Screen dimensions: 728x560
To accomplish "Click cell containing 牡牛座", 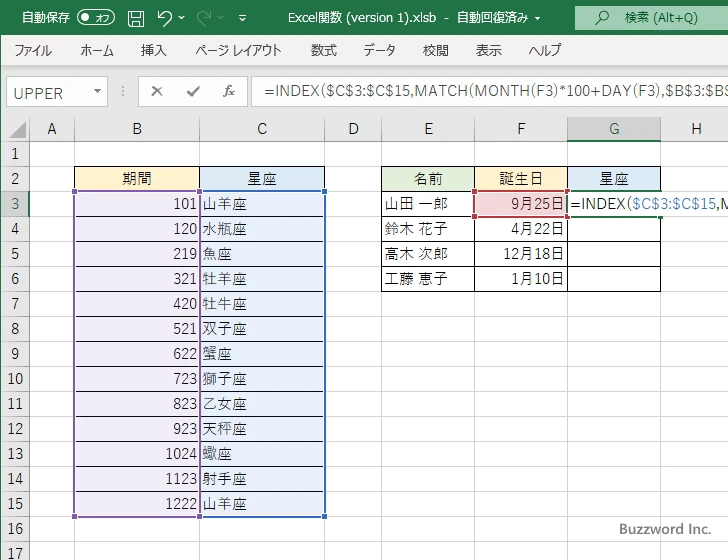I will click(262, 304).
